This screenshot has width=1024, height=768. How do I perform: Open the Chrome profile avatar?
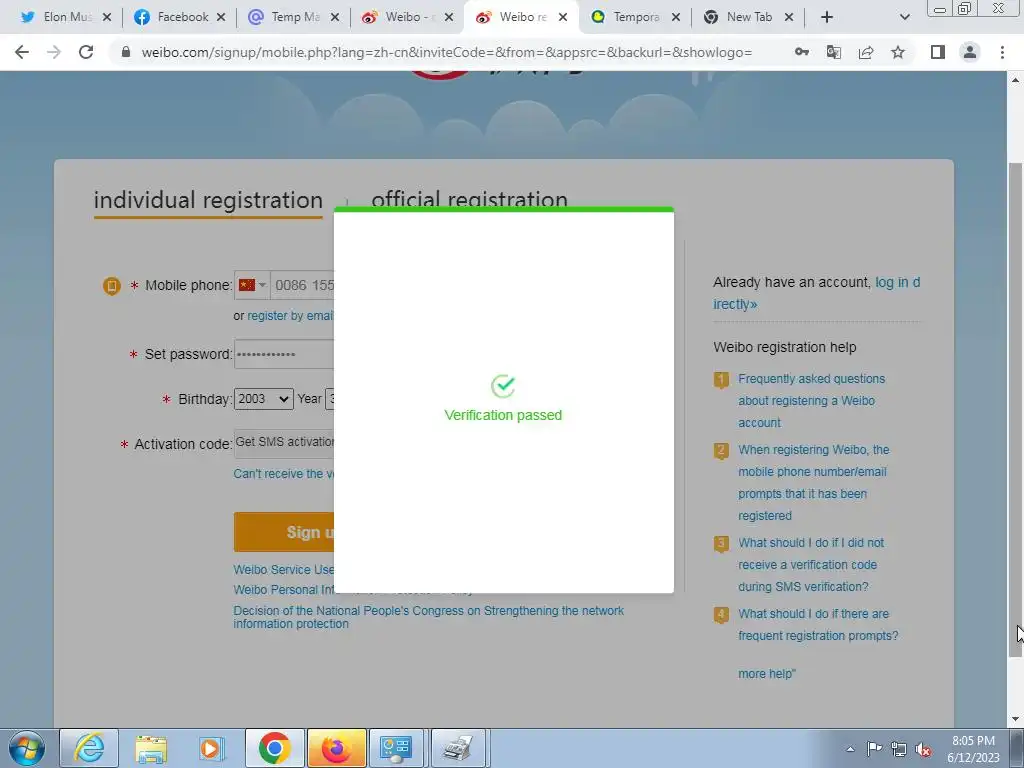[970, 52]
